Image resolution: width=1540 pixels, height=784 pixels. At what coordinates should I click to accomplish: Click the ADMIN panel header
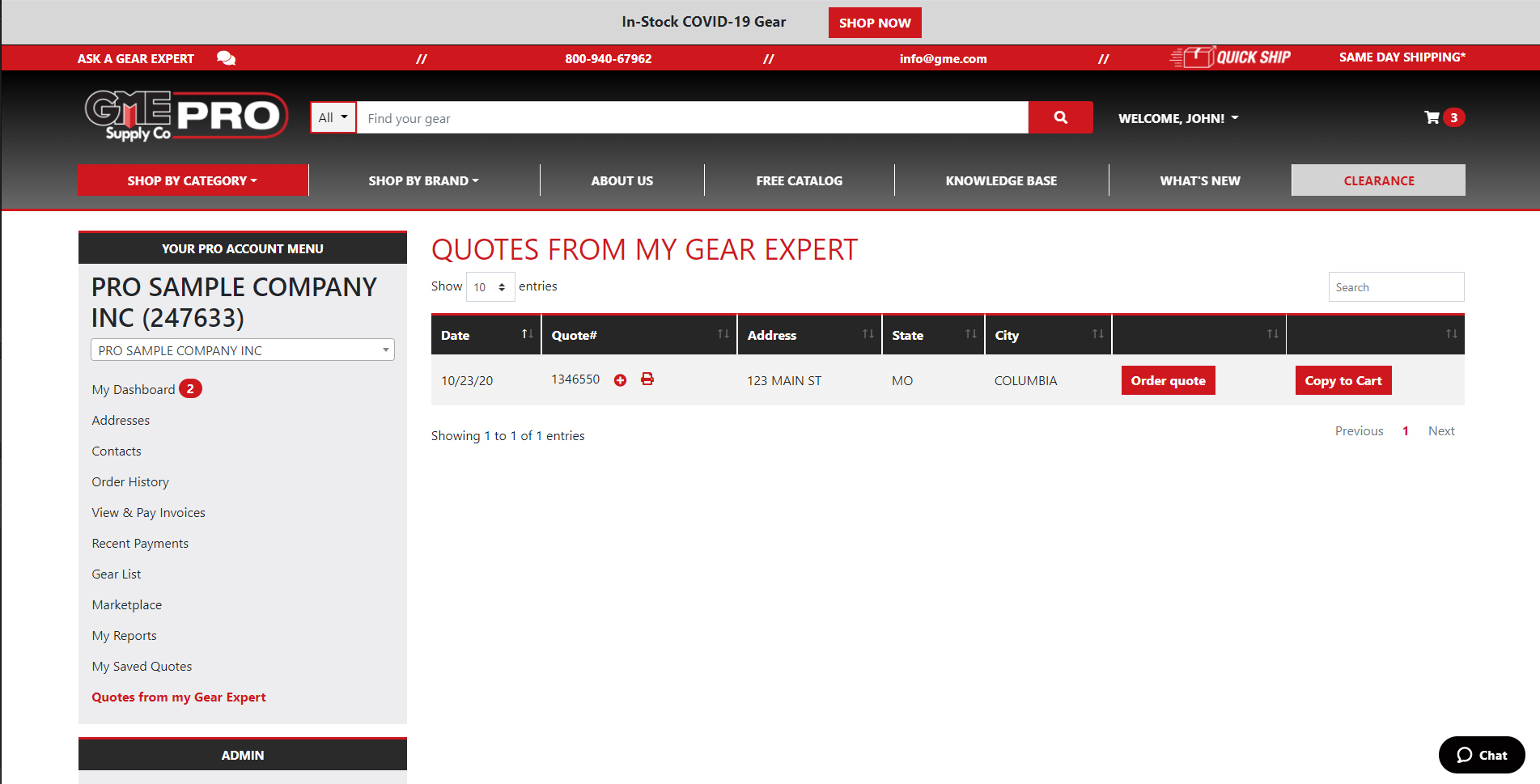[243, 755]
